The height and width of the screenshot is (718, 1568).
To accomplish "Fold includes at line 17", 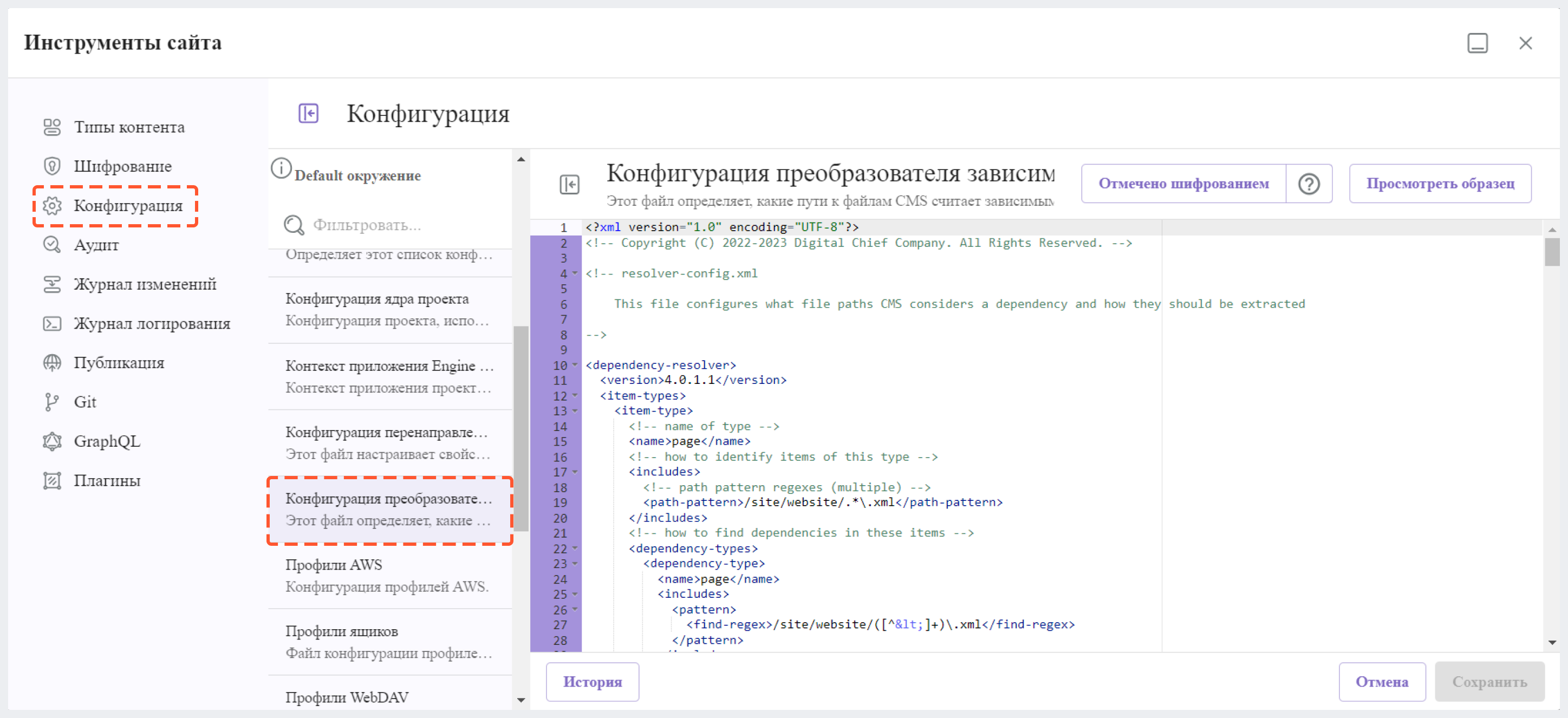I will click(574, 472).
